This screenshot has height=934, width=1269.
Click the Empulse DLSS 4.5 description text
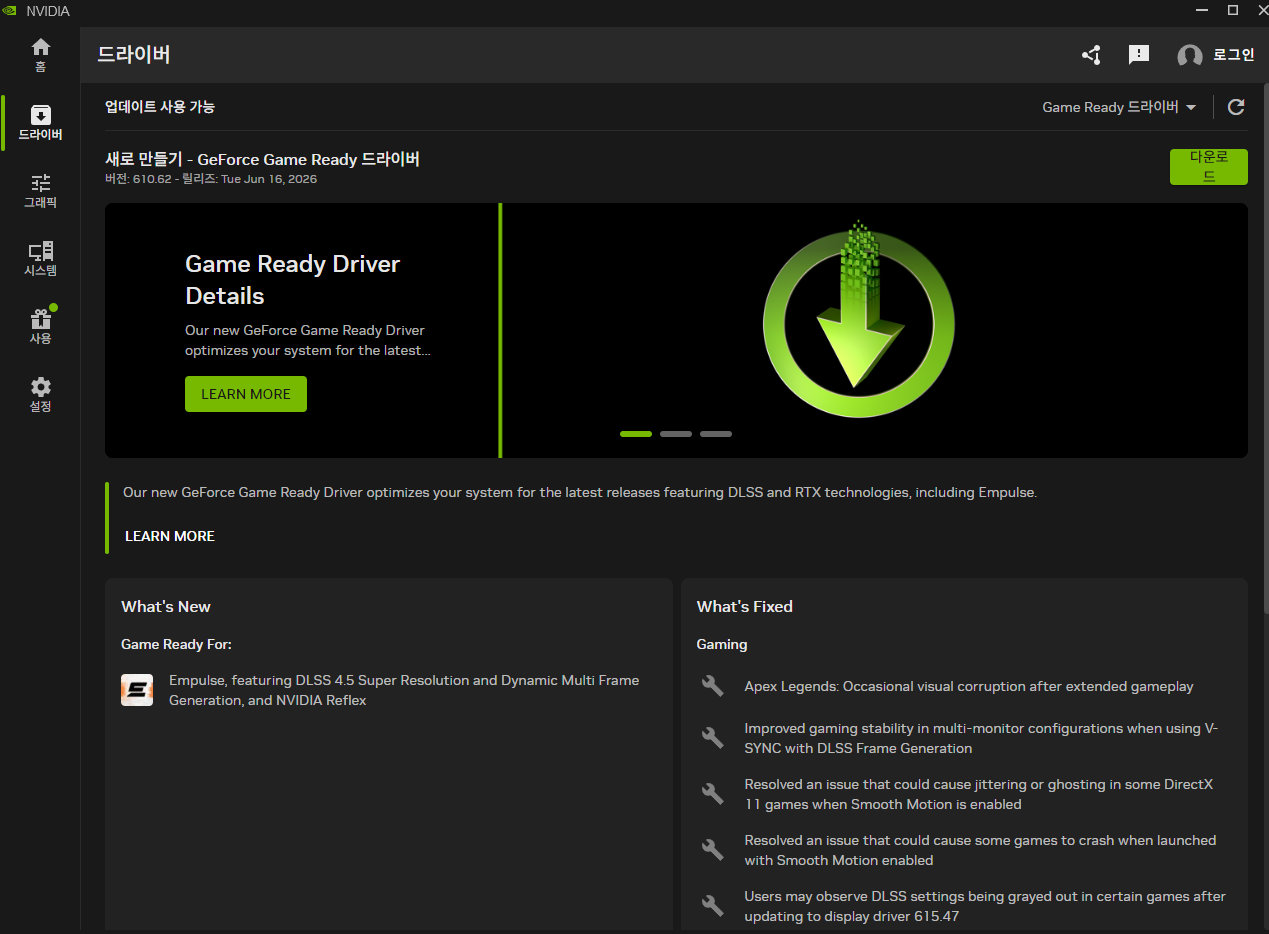[x=404, y=690]
